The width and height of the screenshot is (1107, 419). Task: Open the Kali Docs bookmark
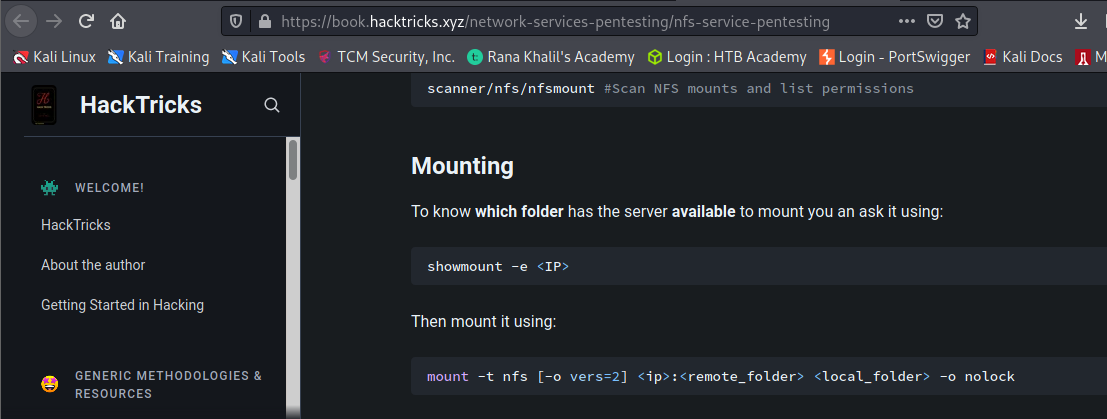pos(1023,57)
